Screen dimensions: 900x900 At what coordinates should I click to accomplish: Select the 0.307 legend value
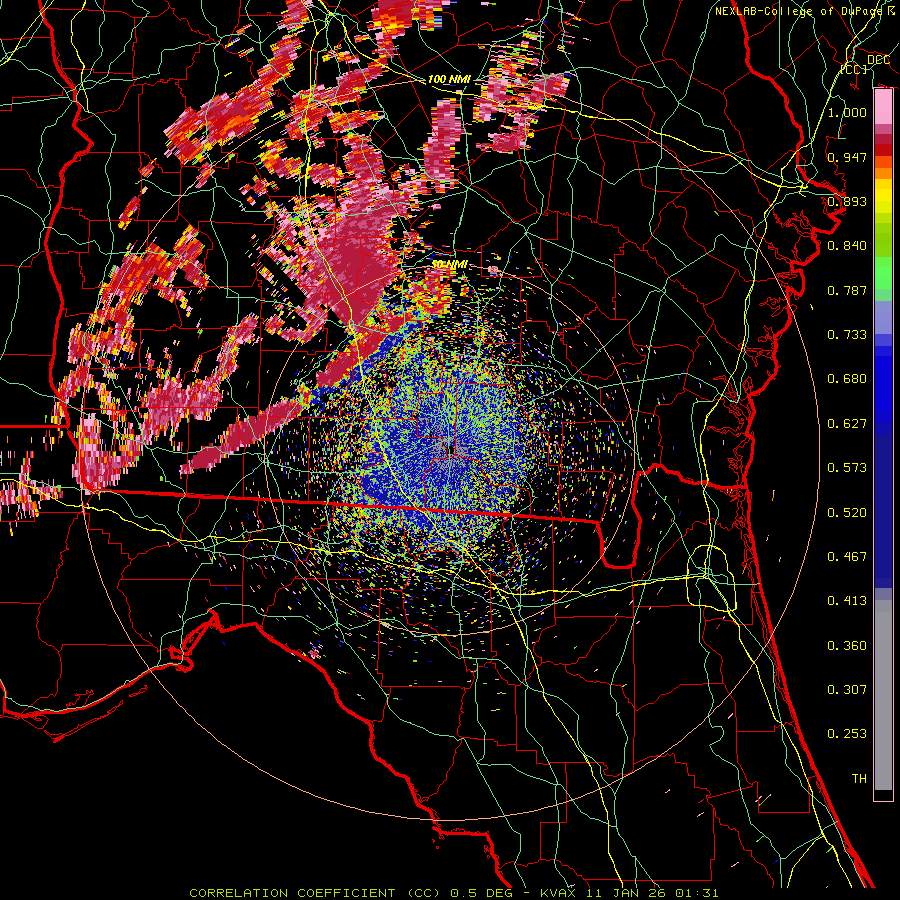847,690
